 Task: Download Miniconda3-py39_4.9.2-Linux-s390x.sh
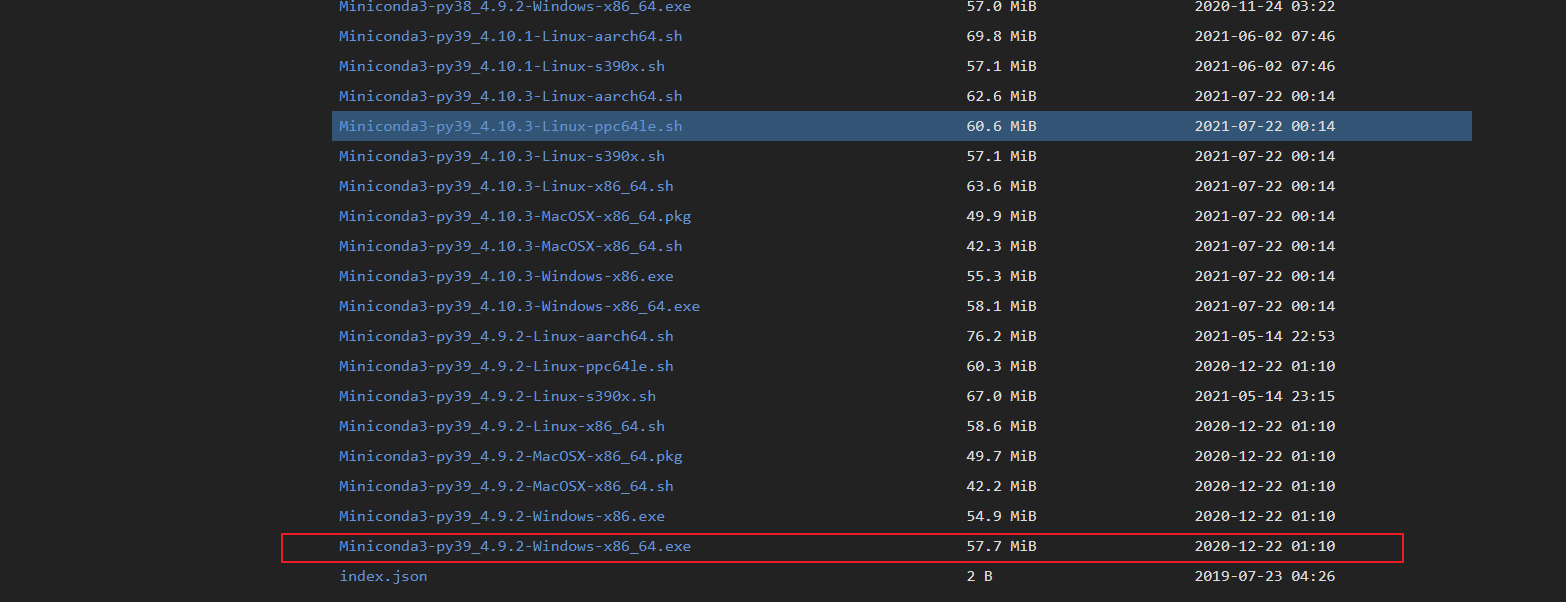tap(498, 396)
